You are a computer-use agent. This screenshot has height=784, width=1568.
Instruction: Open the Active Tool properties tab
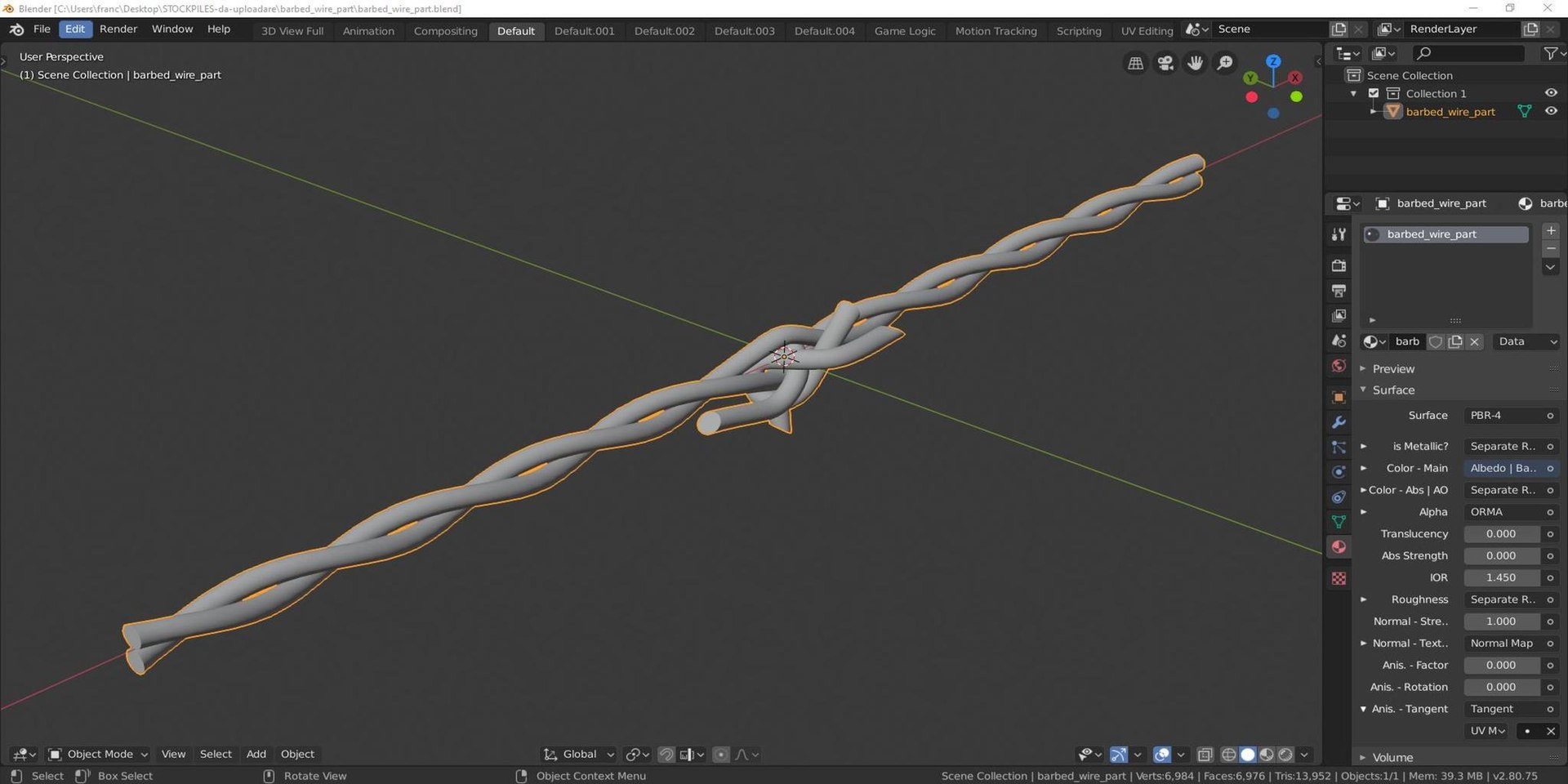1339,234
